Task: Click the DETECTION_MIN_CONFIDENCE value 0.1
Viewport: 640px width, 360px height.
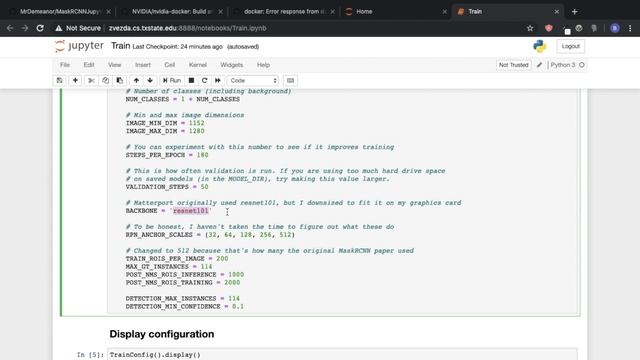Action: coord(238,307)
